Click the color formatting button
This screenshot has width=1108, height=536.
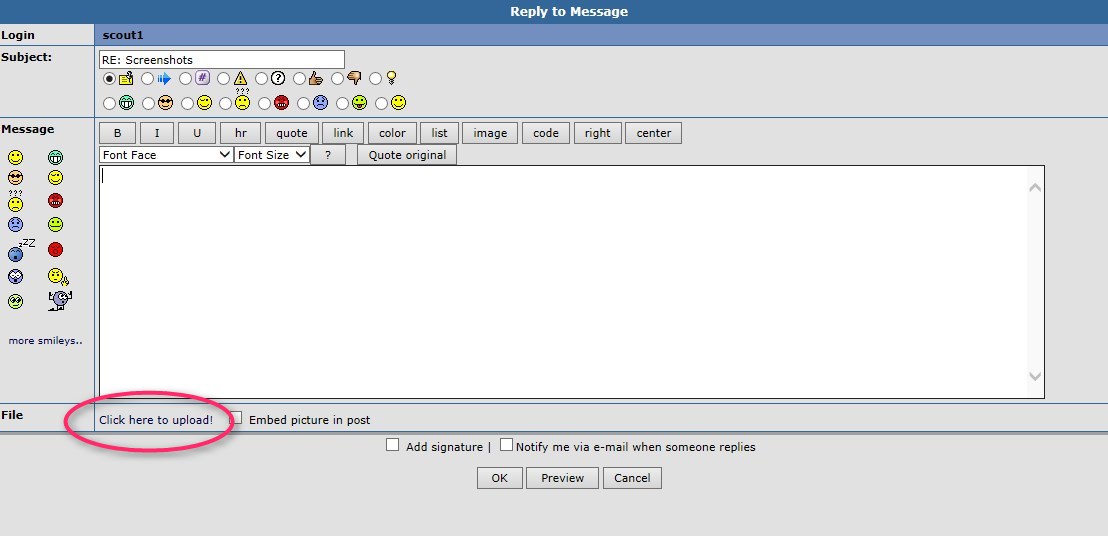pos(392,133)
